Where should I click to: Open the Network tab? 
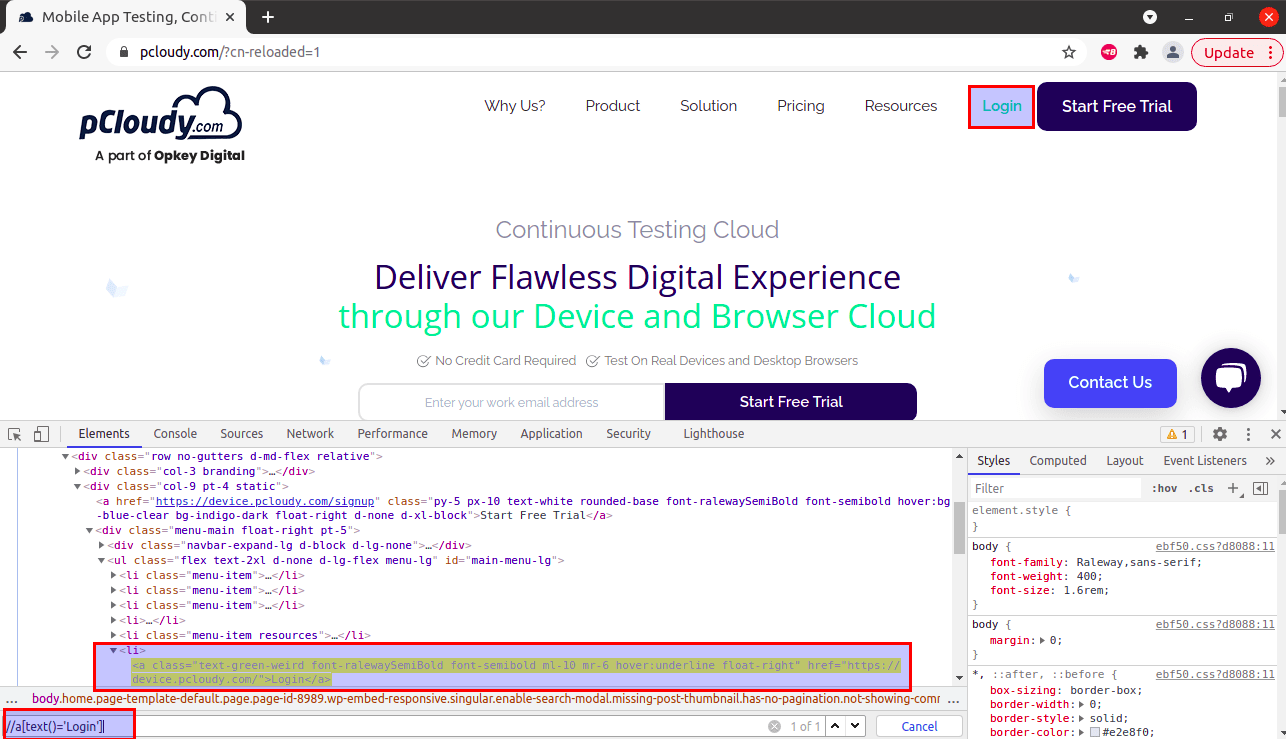[x=310, y=434]
